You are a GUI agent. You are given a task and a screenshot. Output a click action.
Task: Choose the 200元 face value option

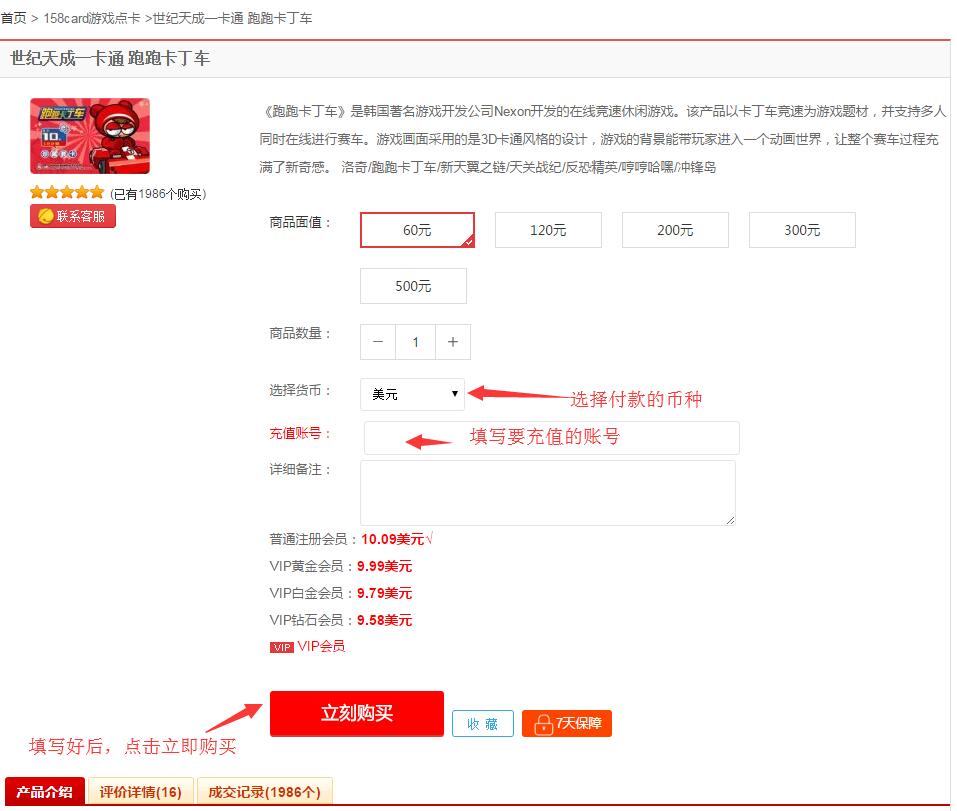click(675, 230)
